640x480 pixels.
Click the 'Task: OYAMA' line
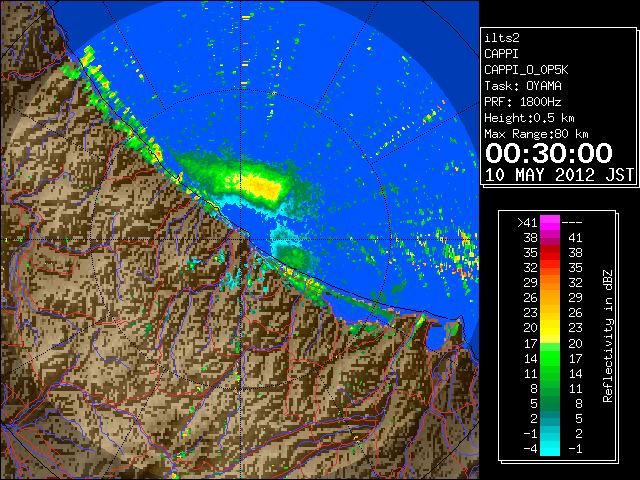523,86
